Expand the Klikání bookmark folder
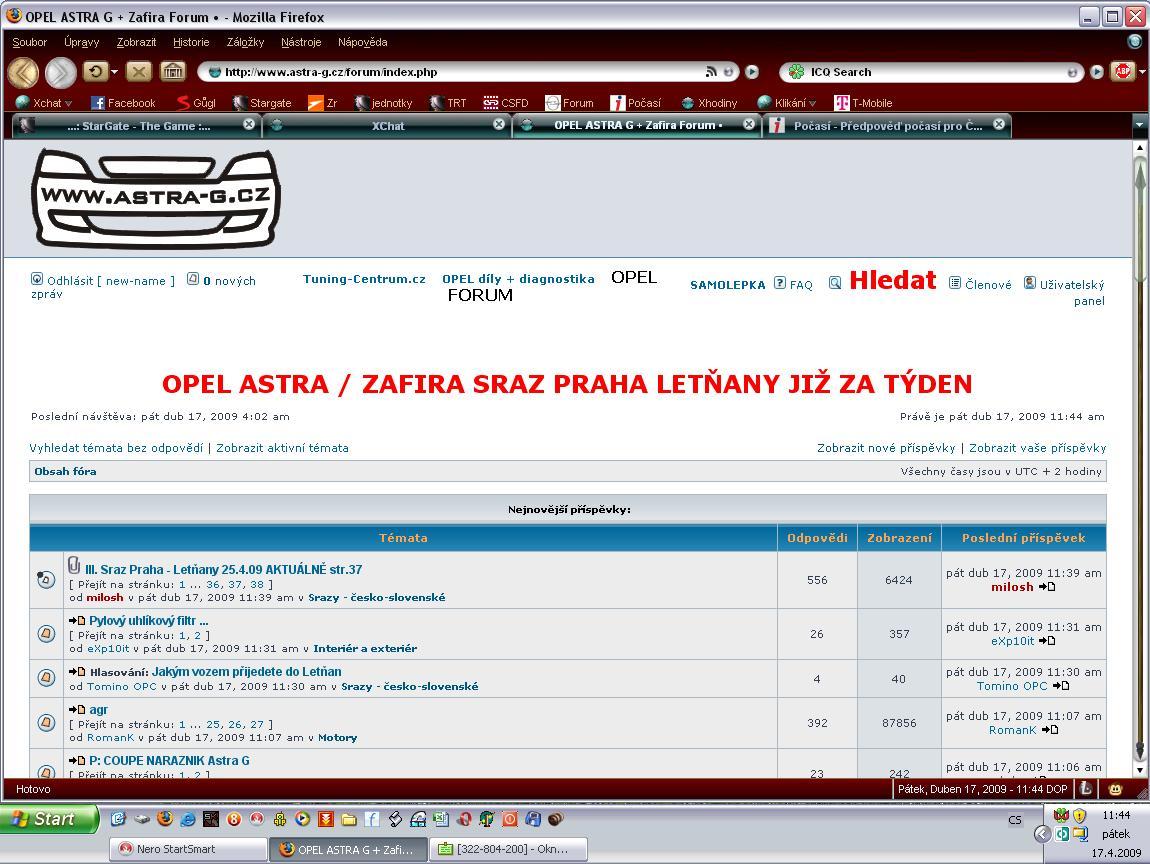Viewport: 1150px width, 864px height. [787, 103]
